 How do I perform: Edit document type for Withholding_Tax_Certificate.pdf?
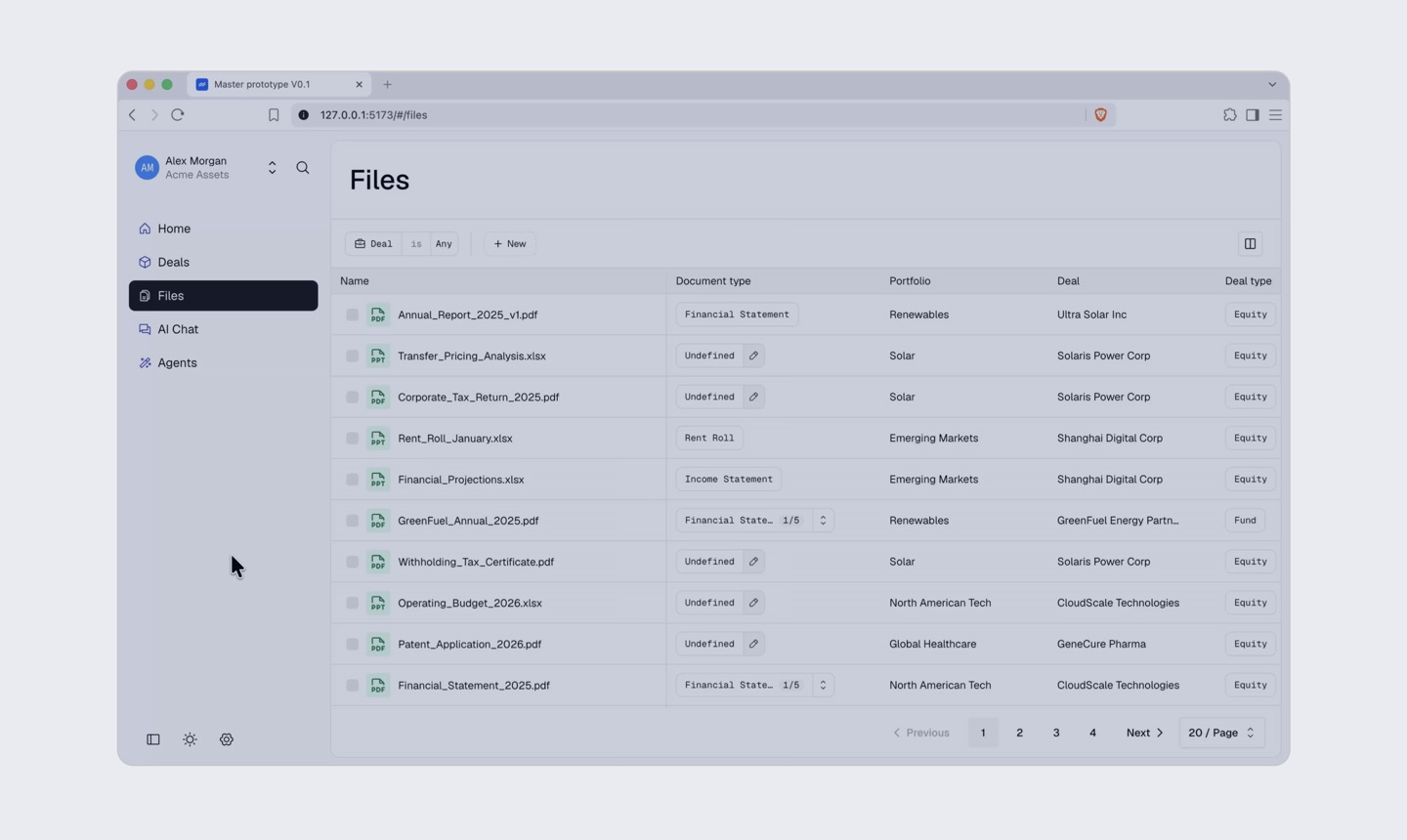(x=753, y=562)
